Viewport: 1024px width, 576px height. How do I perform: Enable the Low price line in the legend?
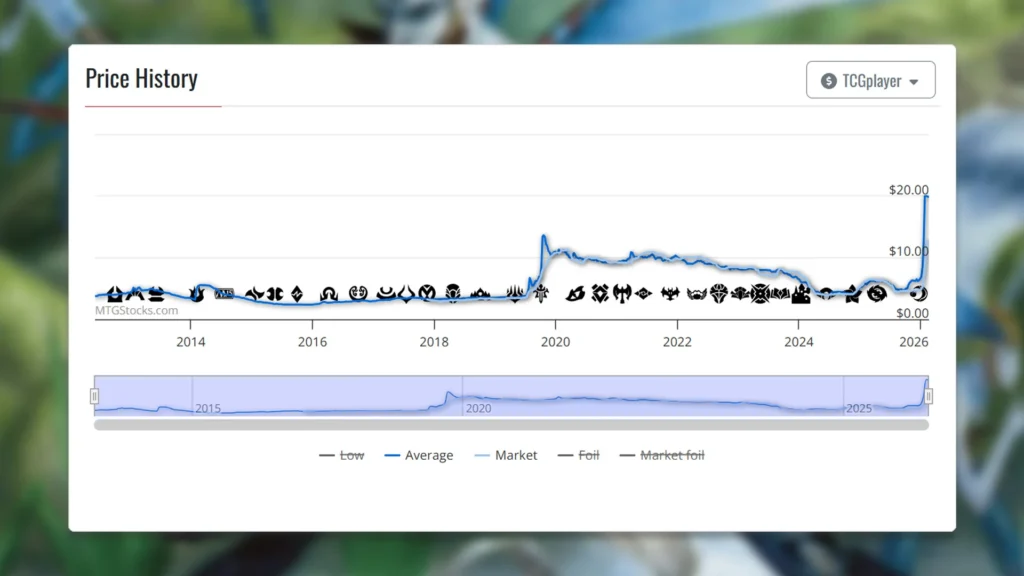coord(351,455)
